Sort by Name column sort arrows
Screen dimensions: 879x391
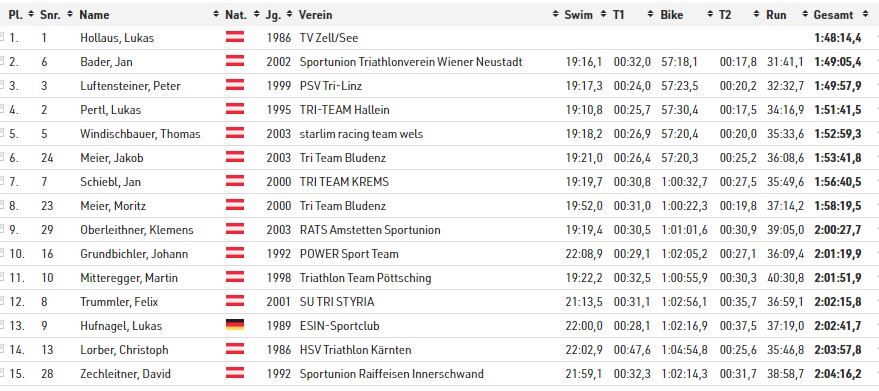tap(216, 15)
